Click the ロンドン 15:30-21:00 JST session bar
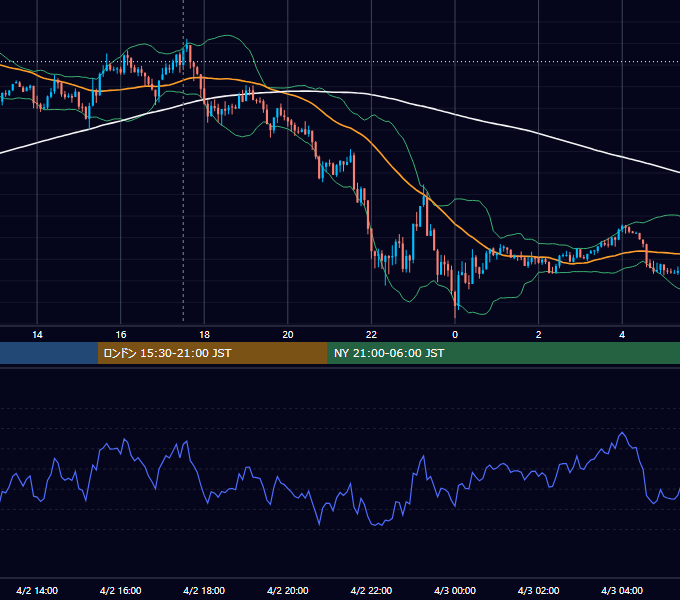Image resolution: width=680 pixels, height=600 pixels. [212, 353]
